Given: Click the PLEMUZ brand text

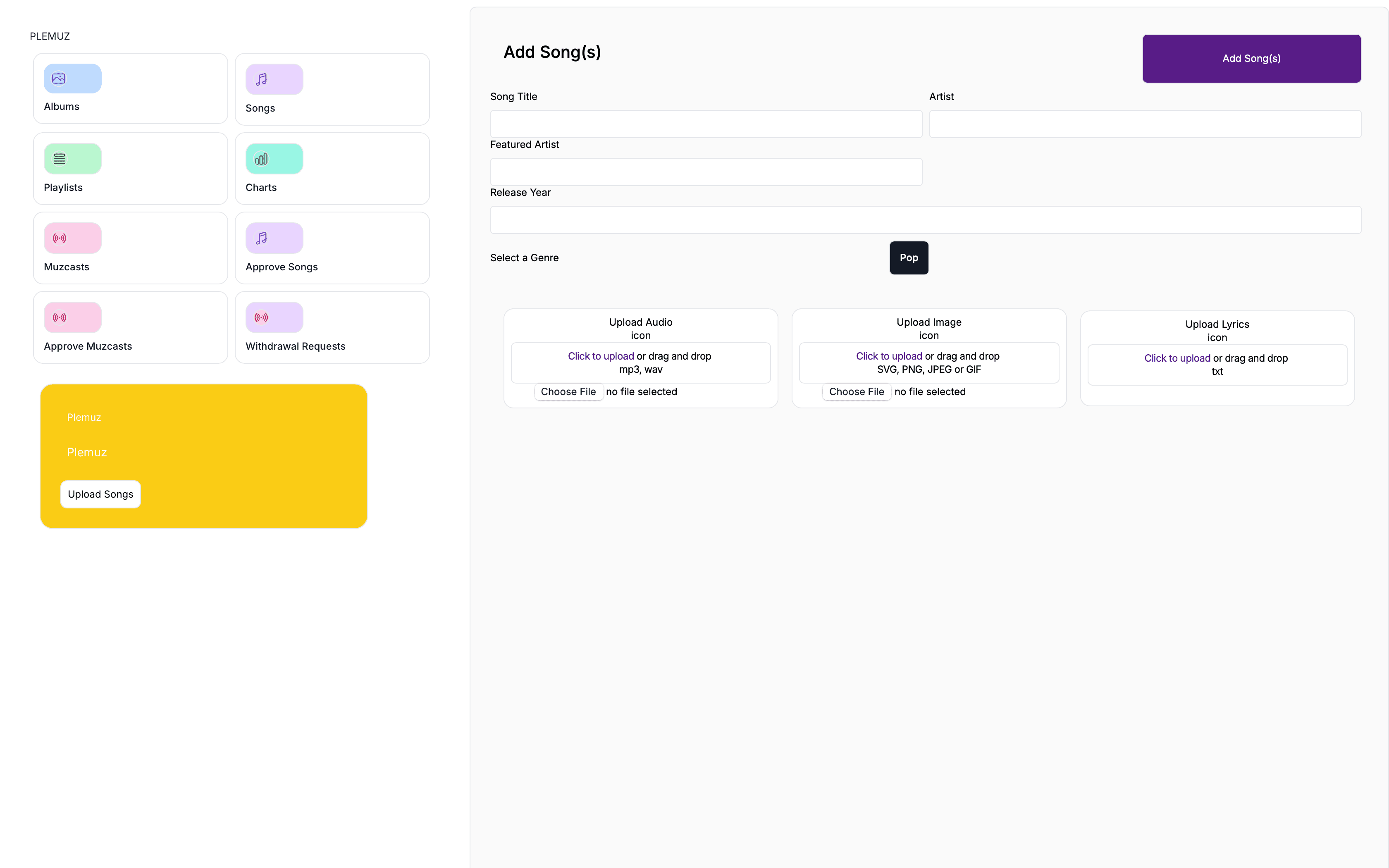Looking at the screenshot, I should pyautogui.click(x=50, y=36).
